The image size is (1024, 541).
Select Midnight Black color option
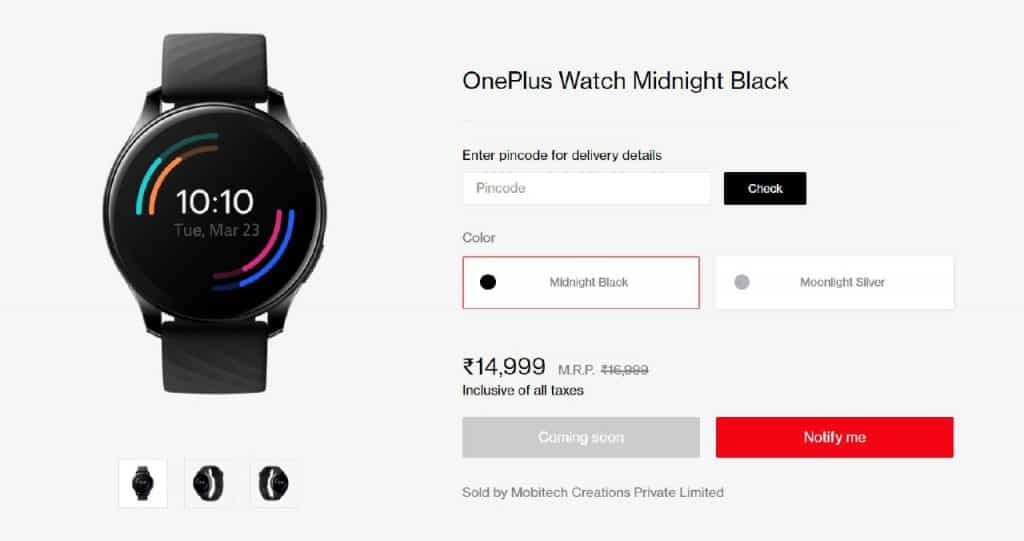pyautogui.click(x=581, y=282)
